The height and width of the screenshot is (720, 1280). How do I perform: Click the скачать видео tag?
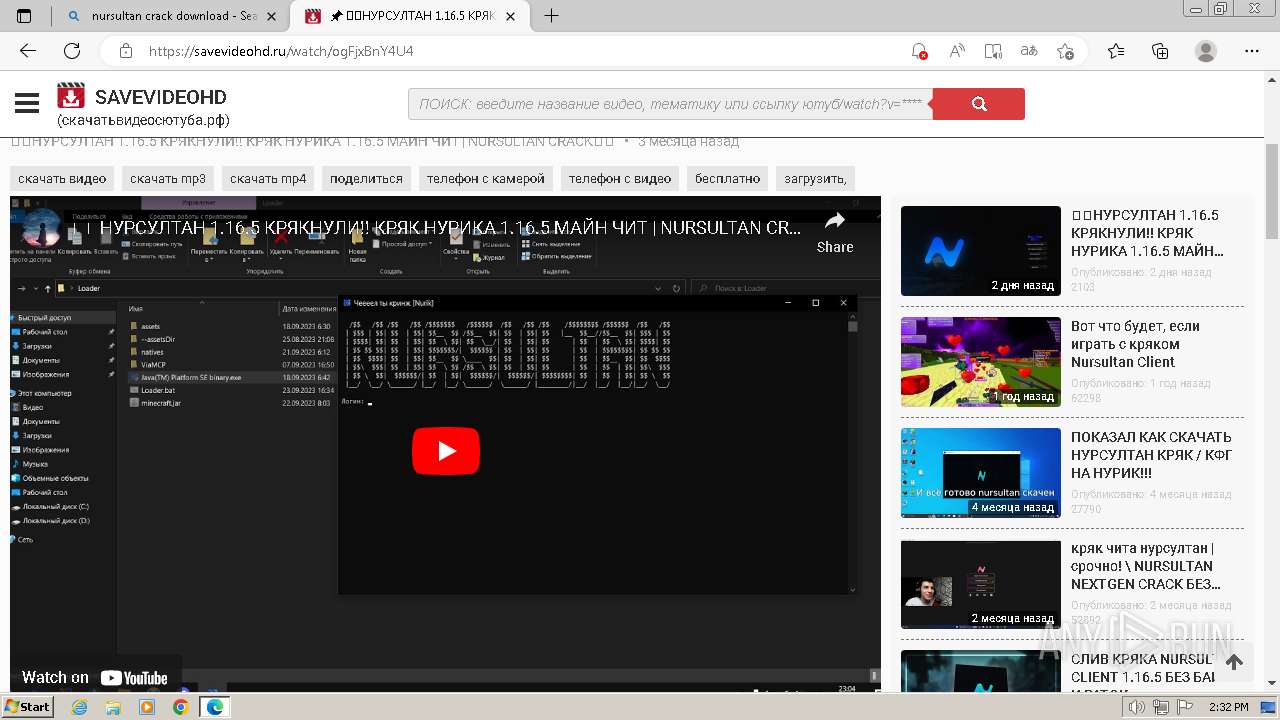[62, 178]
